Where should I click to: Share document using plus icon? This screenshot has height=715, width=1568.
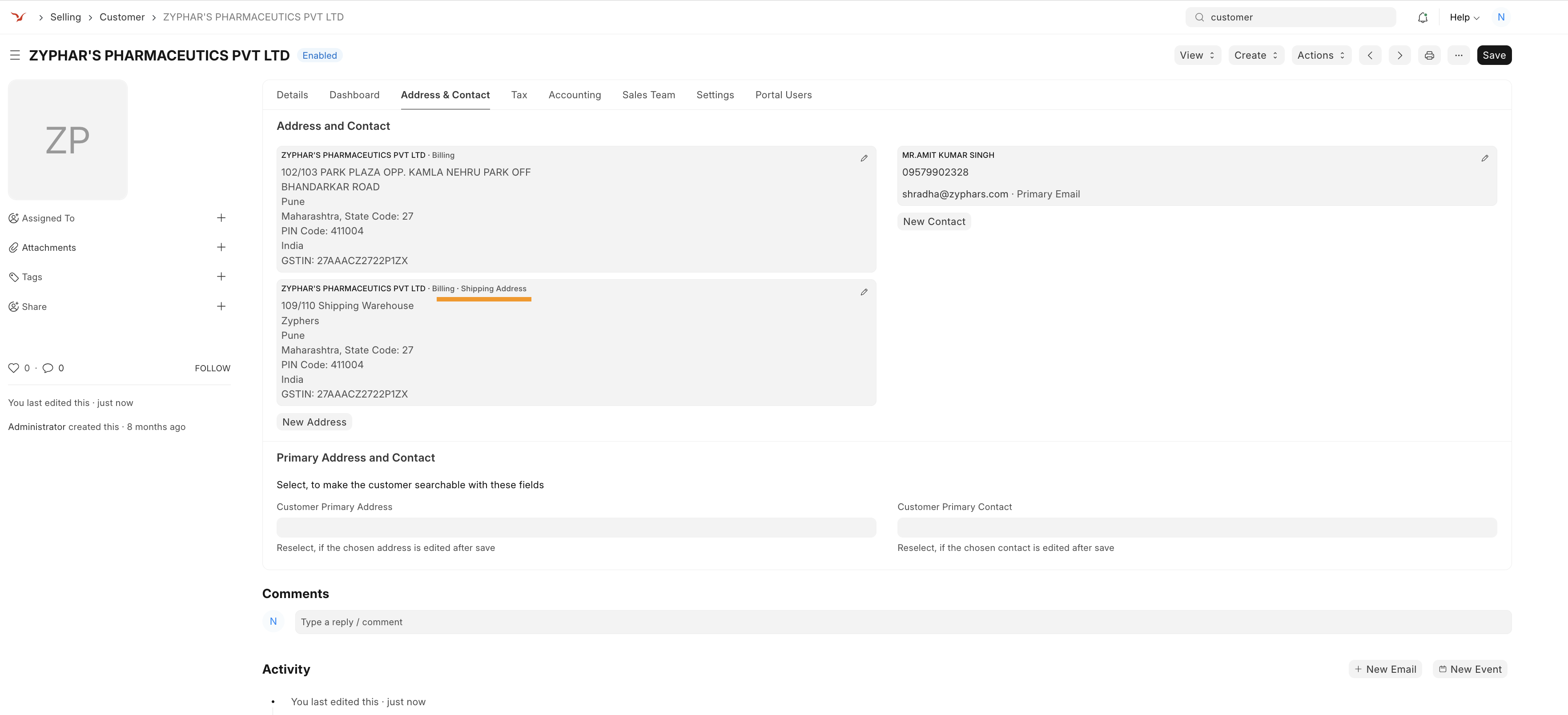pos(221,306)
